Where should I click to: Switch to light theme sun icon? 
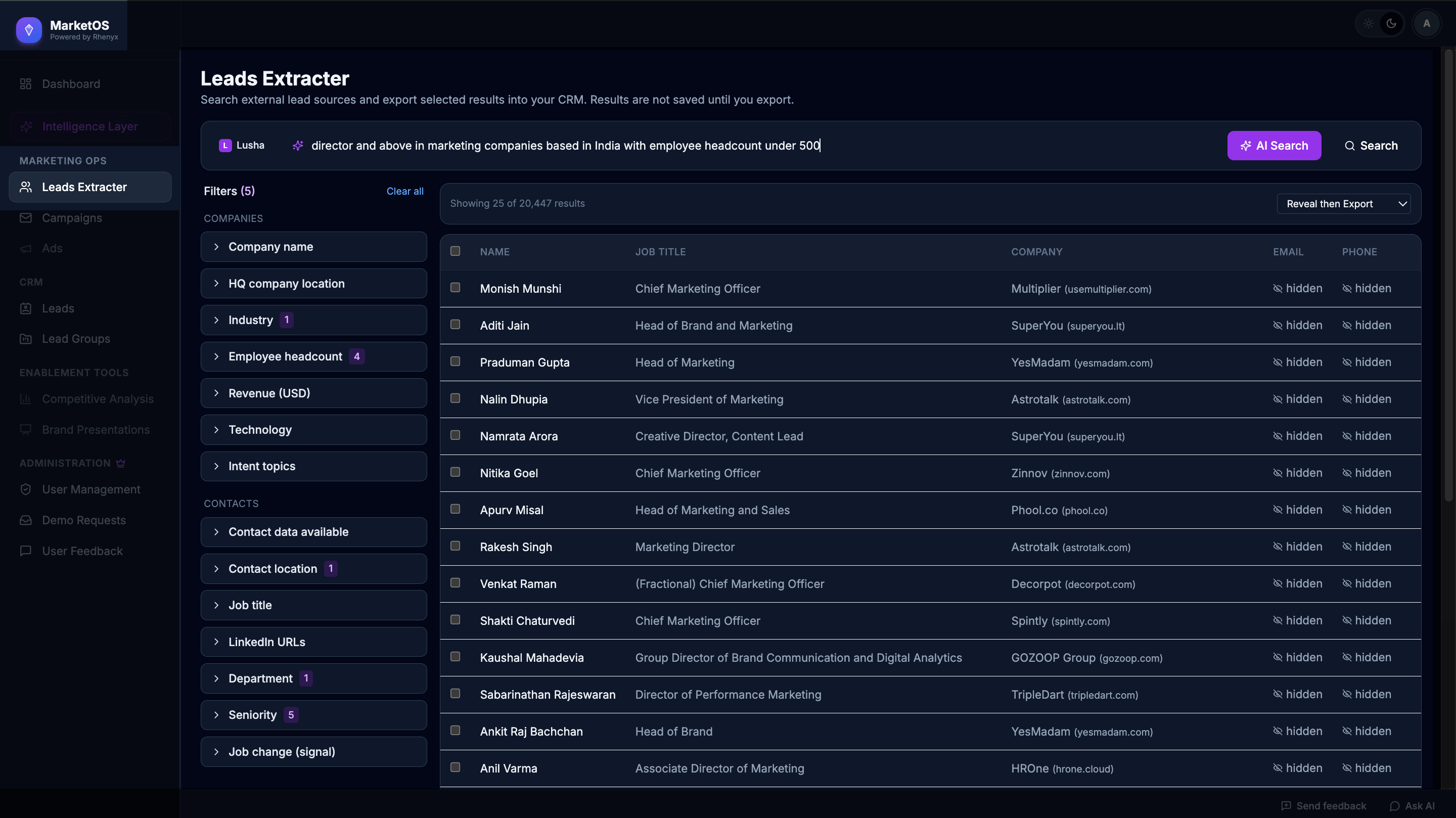(1369, 24)
